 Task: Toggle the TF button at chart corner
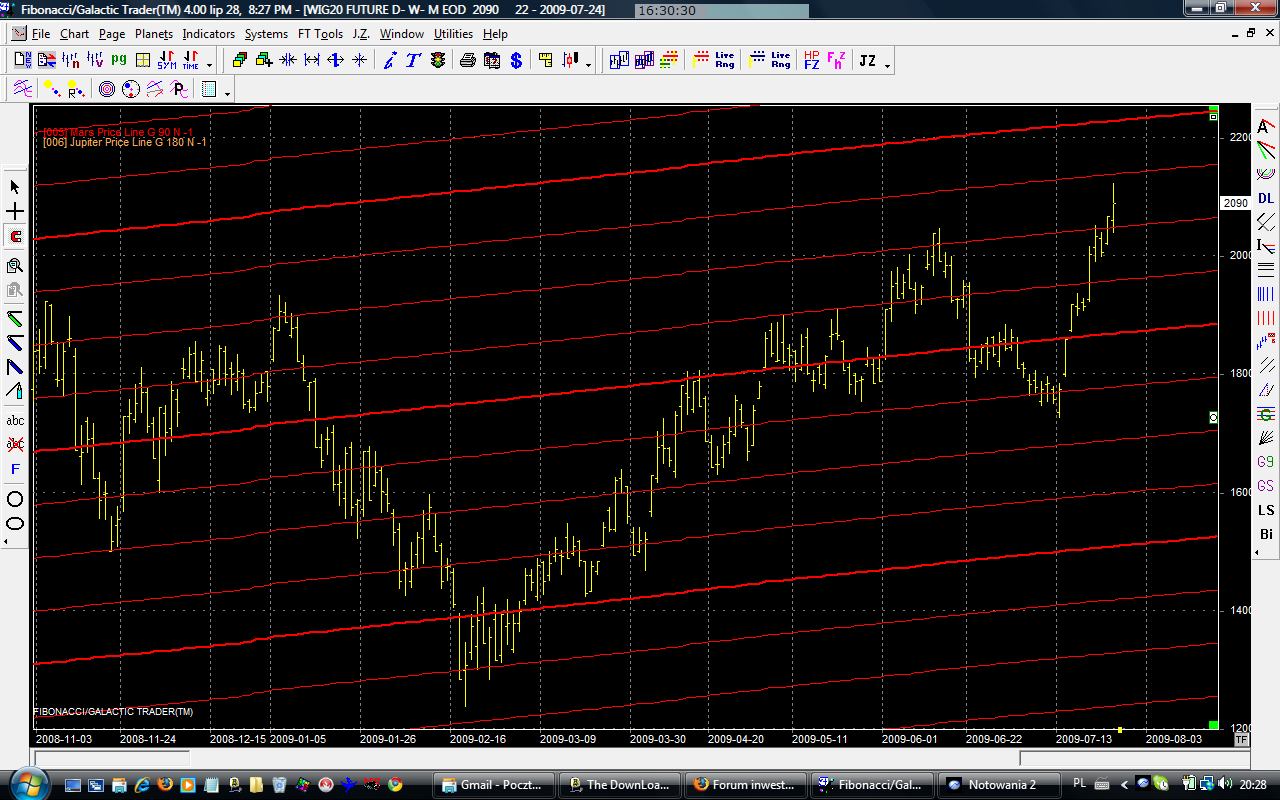(1242, 740)
